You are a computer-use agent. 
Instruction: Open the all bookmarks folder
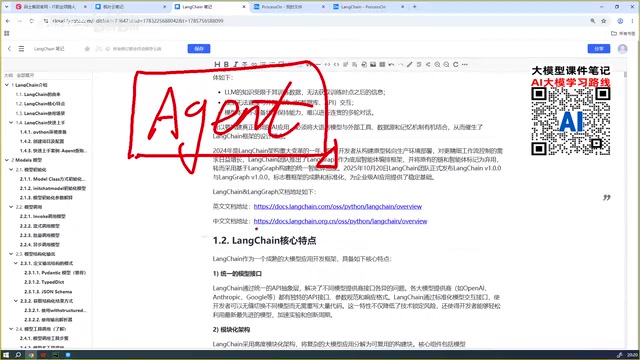(623, 33)
